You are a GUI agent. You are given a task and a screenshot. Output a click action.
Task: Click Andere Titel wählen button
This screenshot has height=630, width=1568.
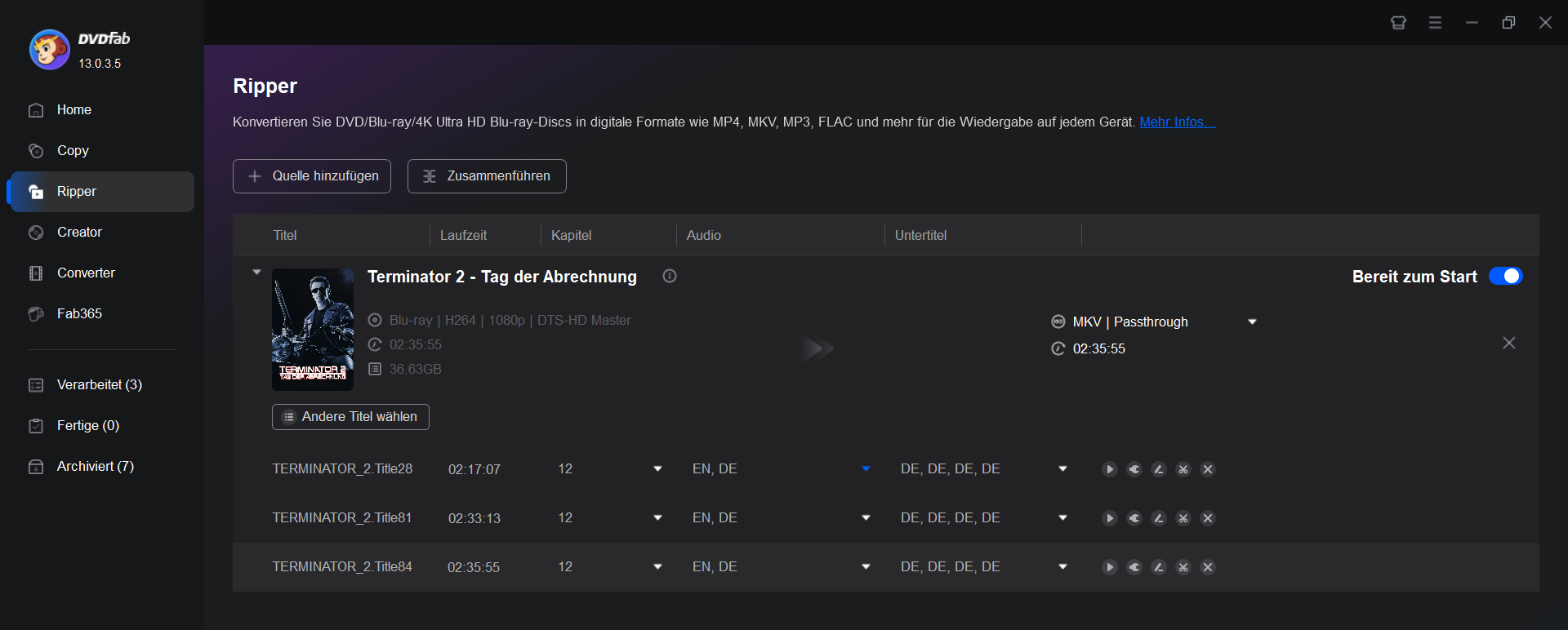point(350,417)
